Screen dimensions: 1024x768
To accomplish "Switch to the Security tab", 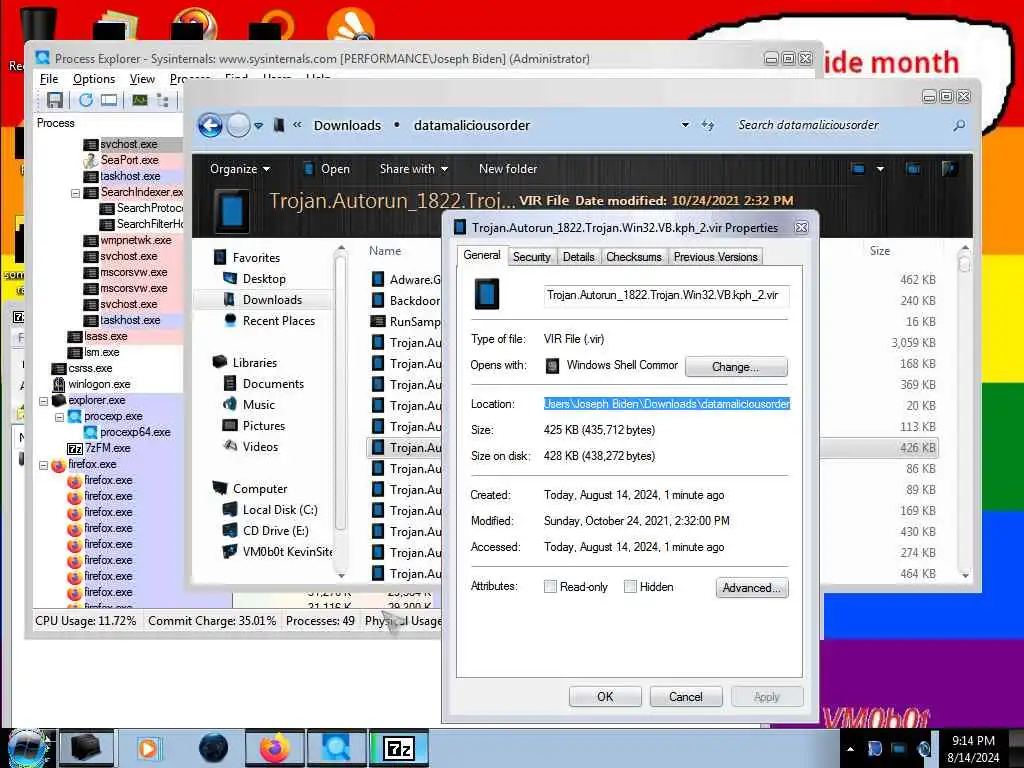I will pos(532,257).
